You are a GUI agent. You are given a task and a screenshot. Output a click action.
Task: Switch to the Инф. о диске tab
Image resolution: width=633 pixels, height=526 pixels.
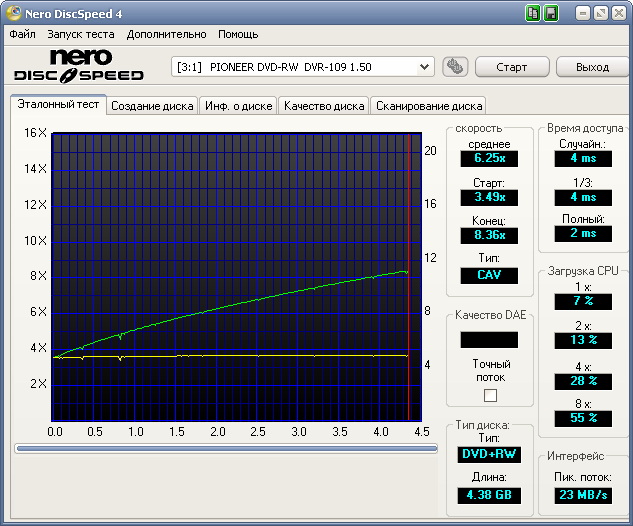(238, 106)
